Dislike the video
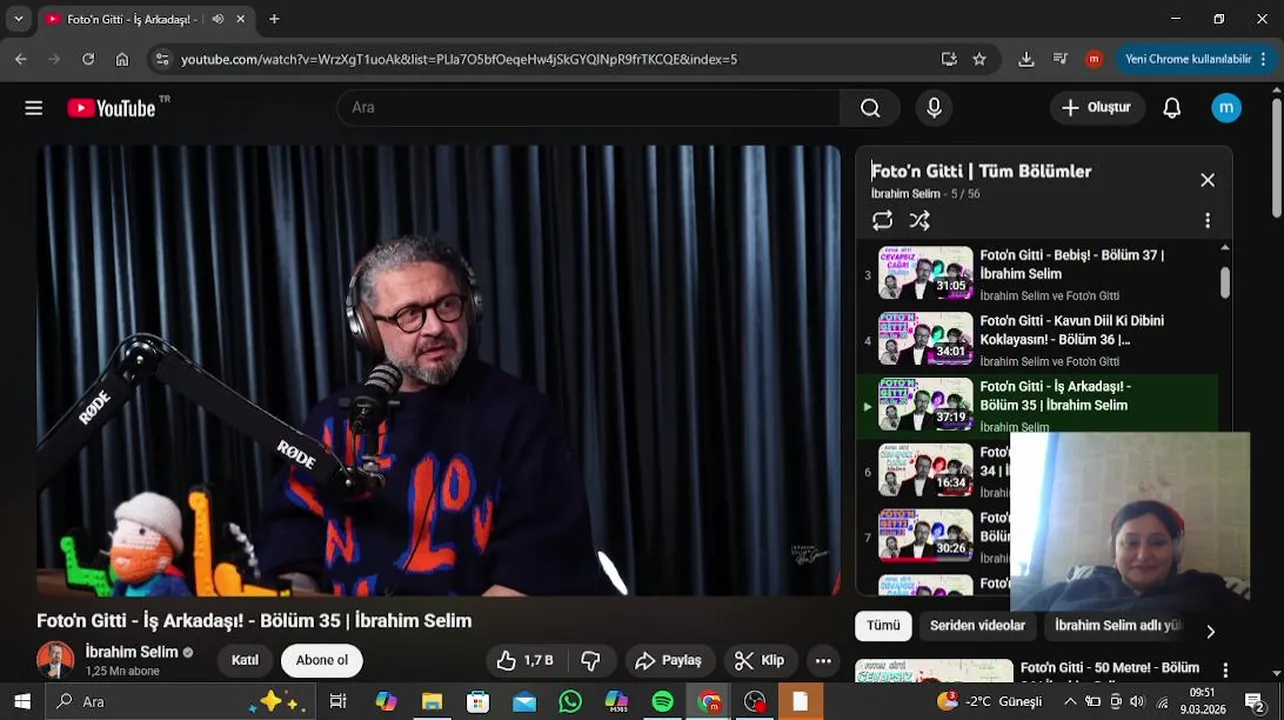1284x720 pixels. (x=591, y=660)
